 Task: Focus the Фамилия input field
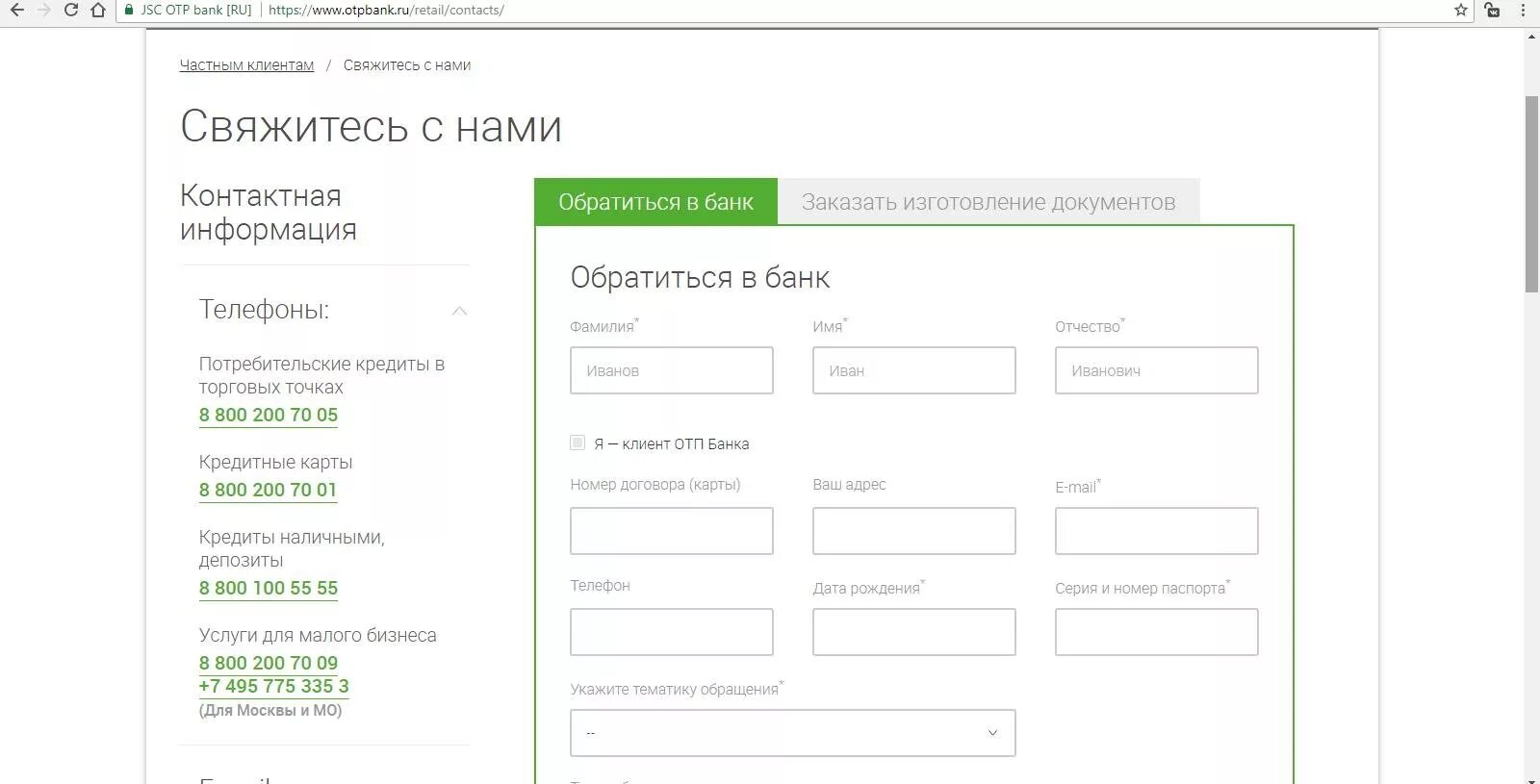tap(672, 370)
